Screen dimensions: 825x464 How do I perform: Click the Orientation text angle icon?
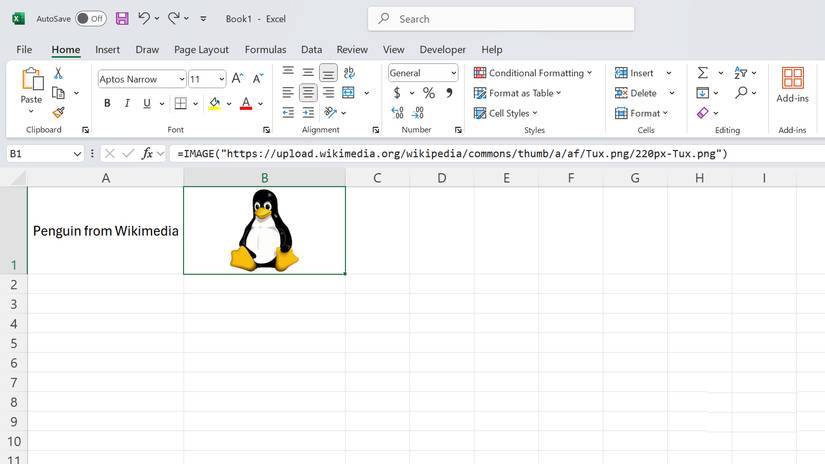[330, 113]
